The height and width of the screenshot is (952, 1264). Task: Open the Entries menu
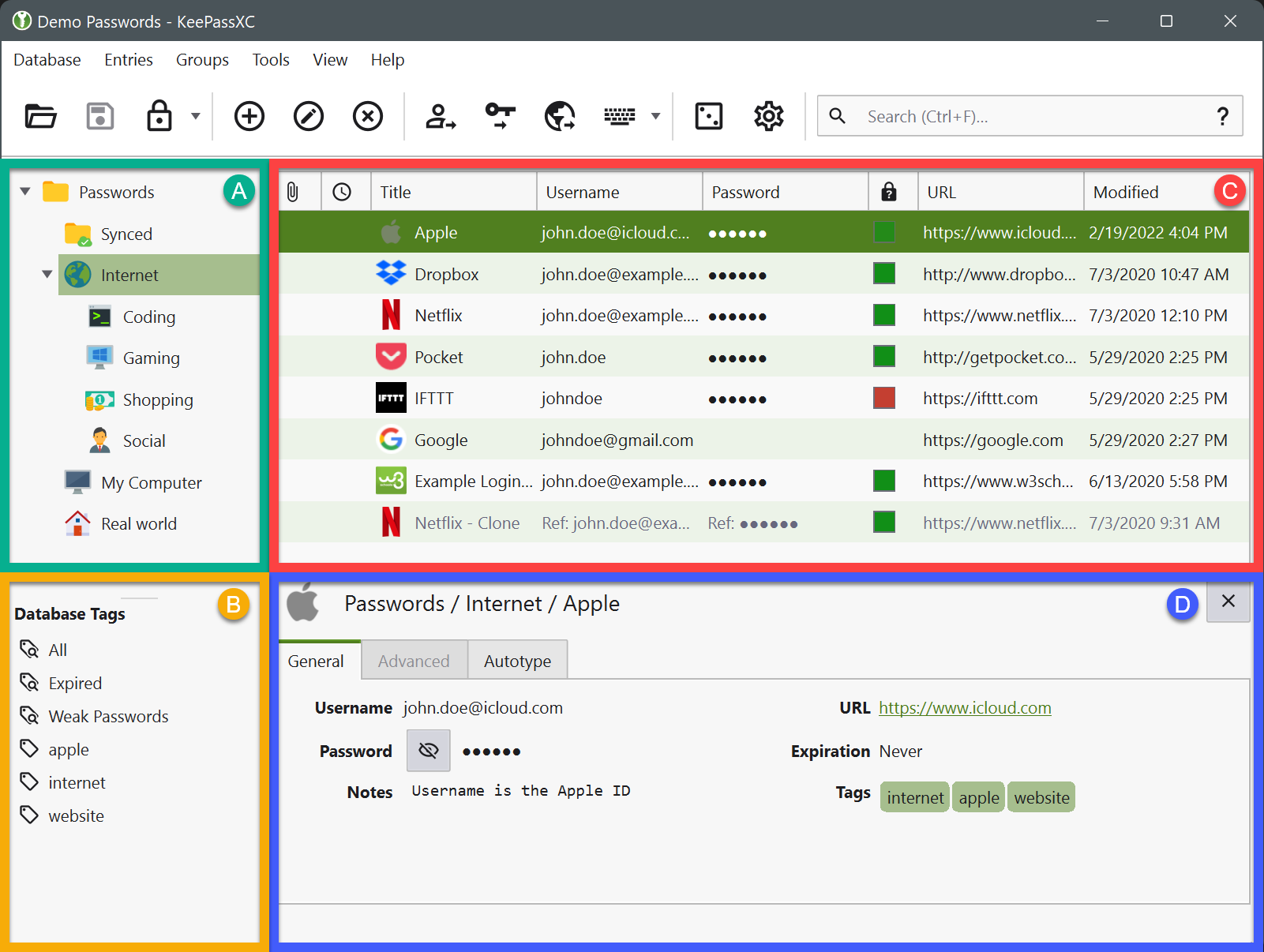[129, 60]
